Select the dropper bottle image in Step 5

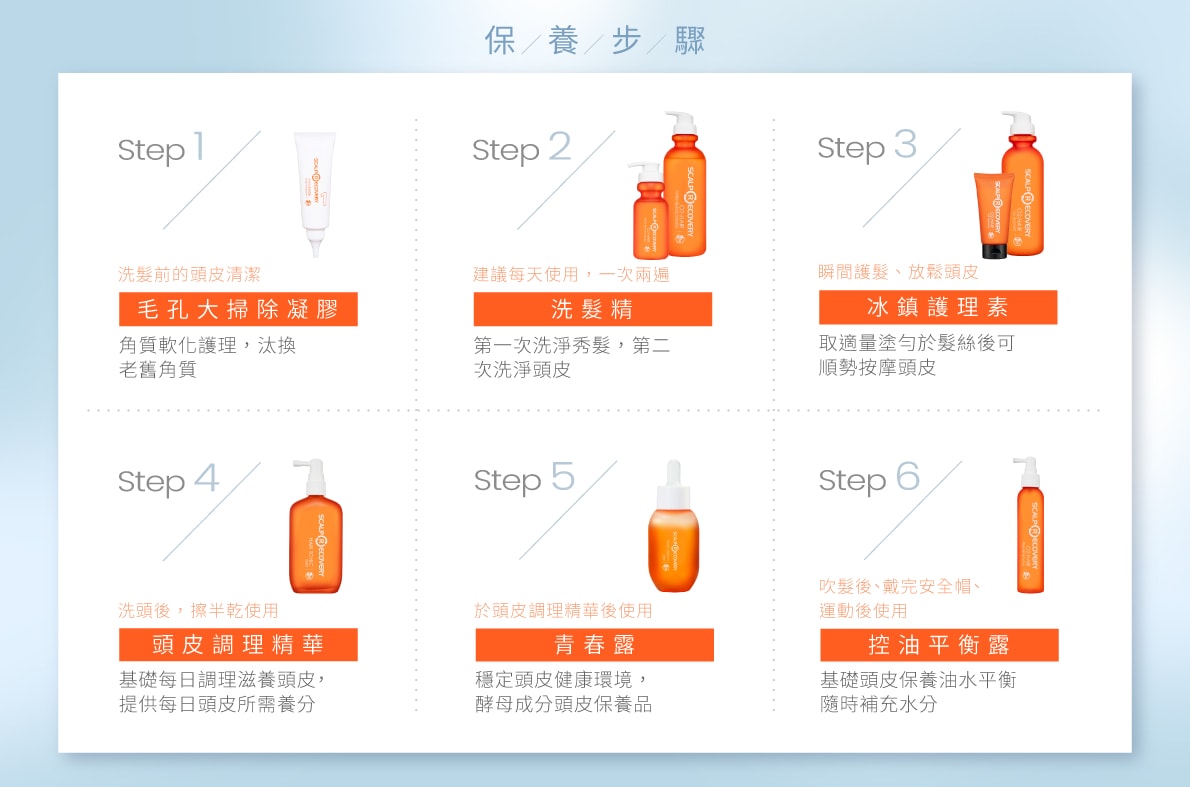coord(672,535)
